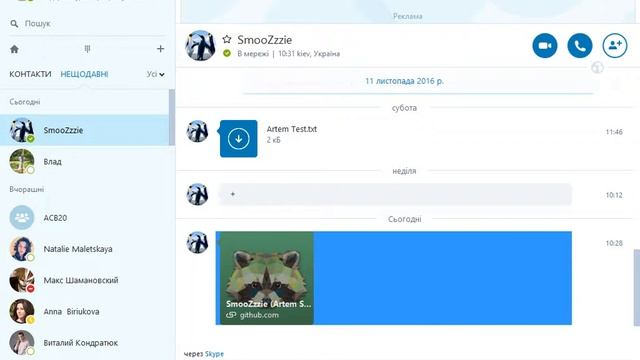Open conversation with Natalie Maletskaya
The width and height of the screenshot is (640, 360).
tap(84, 249)
